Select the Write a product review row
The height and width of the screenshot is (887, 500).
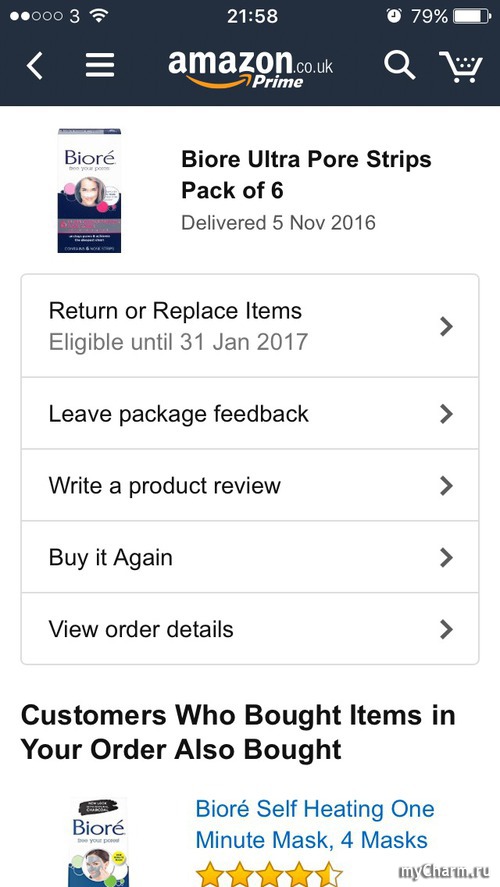point(250,485)
